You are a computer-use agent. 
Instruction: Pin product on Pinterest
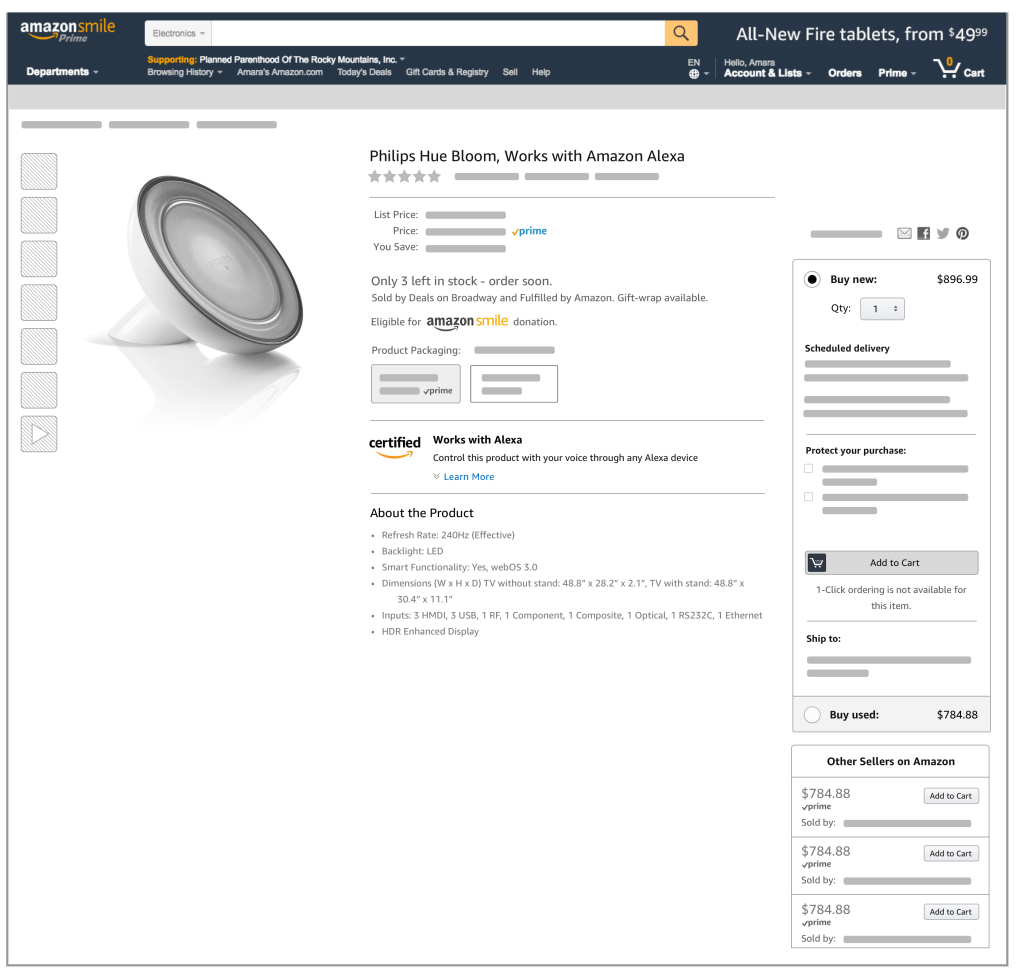pos(962,233)
